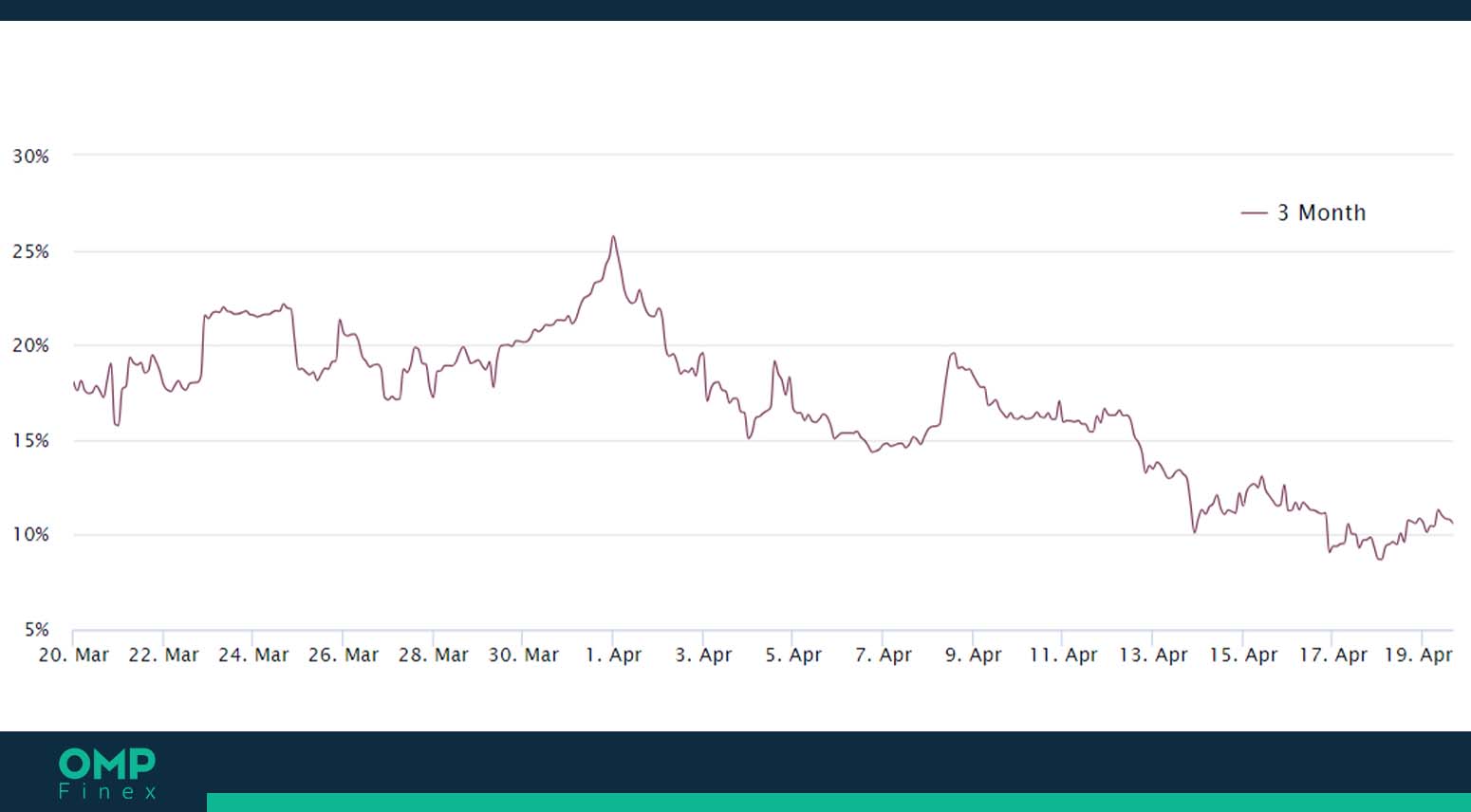The width and height of the screenshot is (1471, 812).
Task: Click the 15% y-axis label
Action: 30,441
